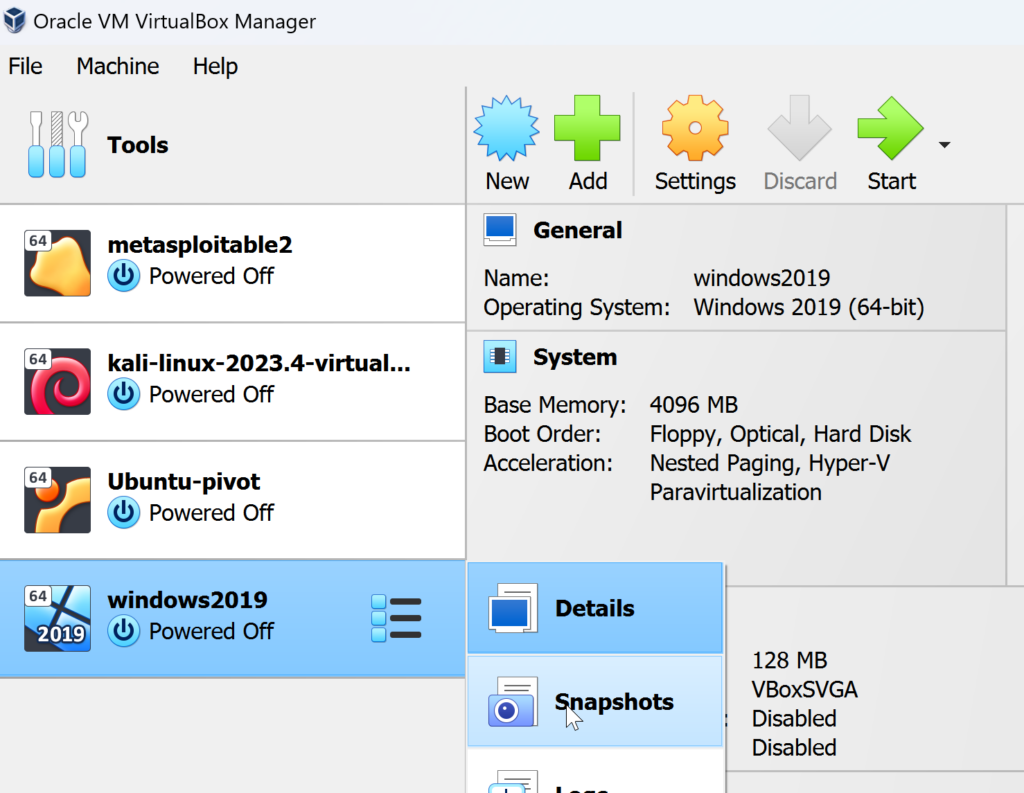Viewport: 1024px width, 793px height.
Task: Click the Ubuntu-pivot Powered Off state icon
Action: (123, 513)
